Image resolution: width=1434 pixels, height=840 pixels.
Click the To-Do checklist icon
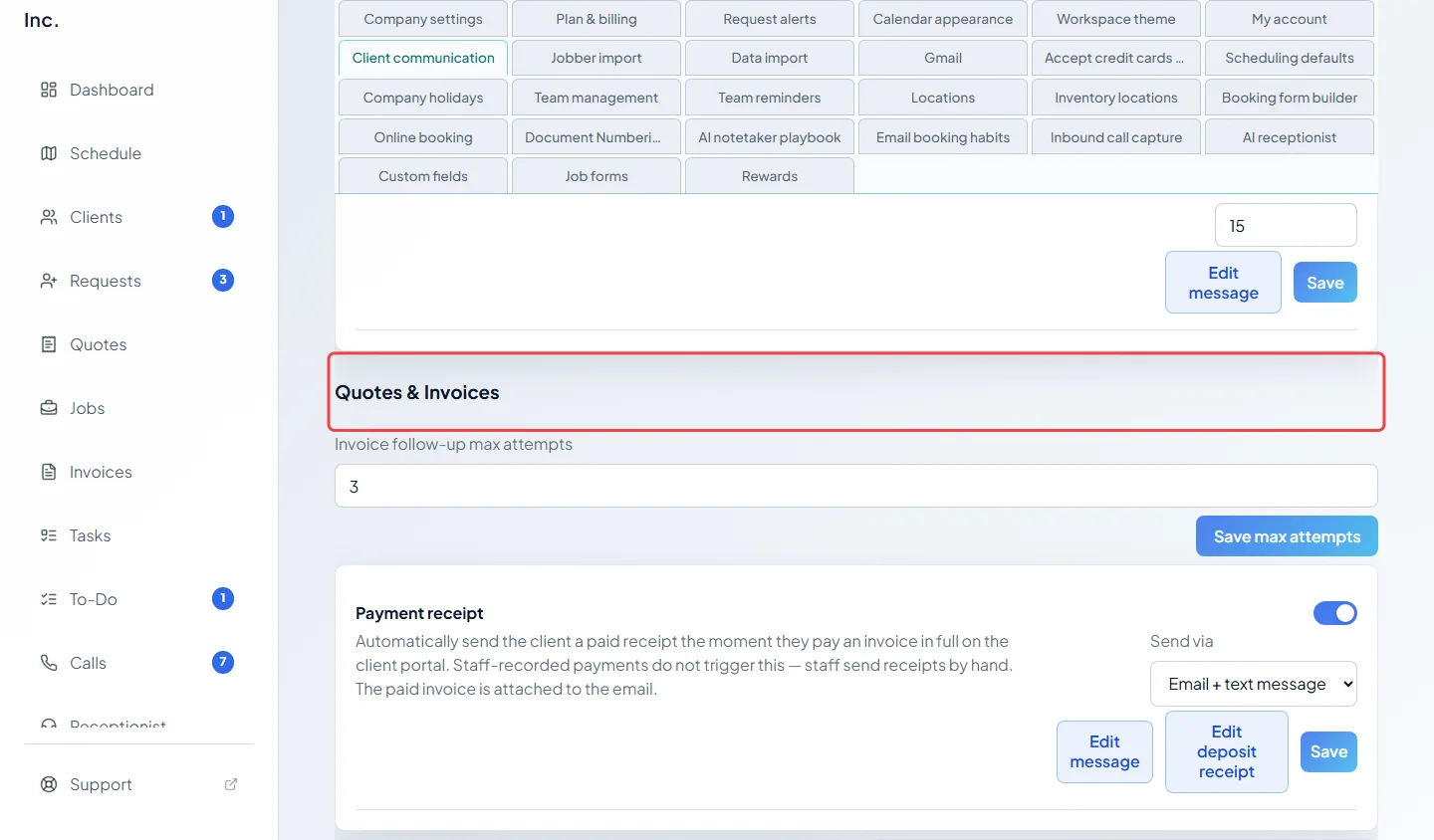pyautogui.click(x=49, y=599)
